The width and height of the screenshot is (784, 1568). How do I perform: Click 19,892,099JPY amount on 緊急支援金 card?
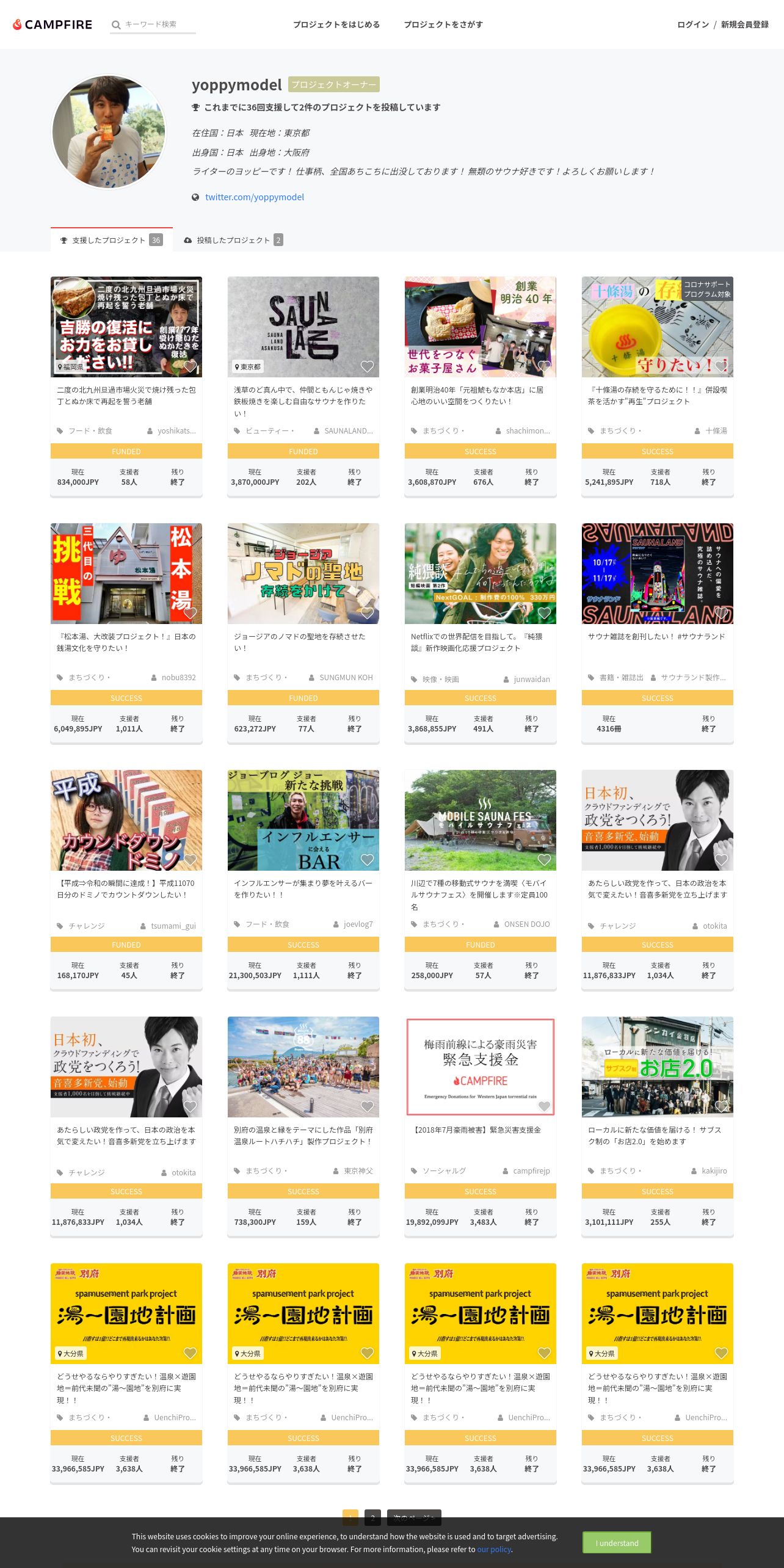click(432, 1222)
